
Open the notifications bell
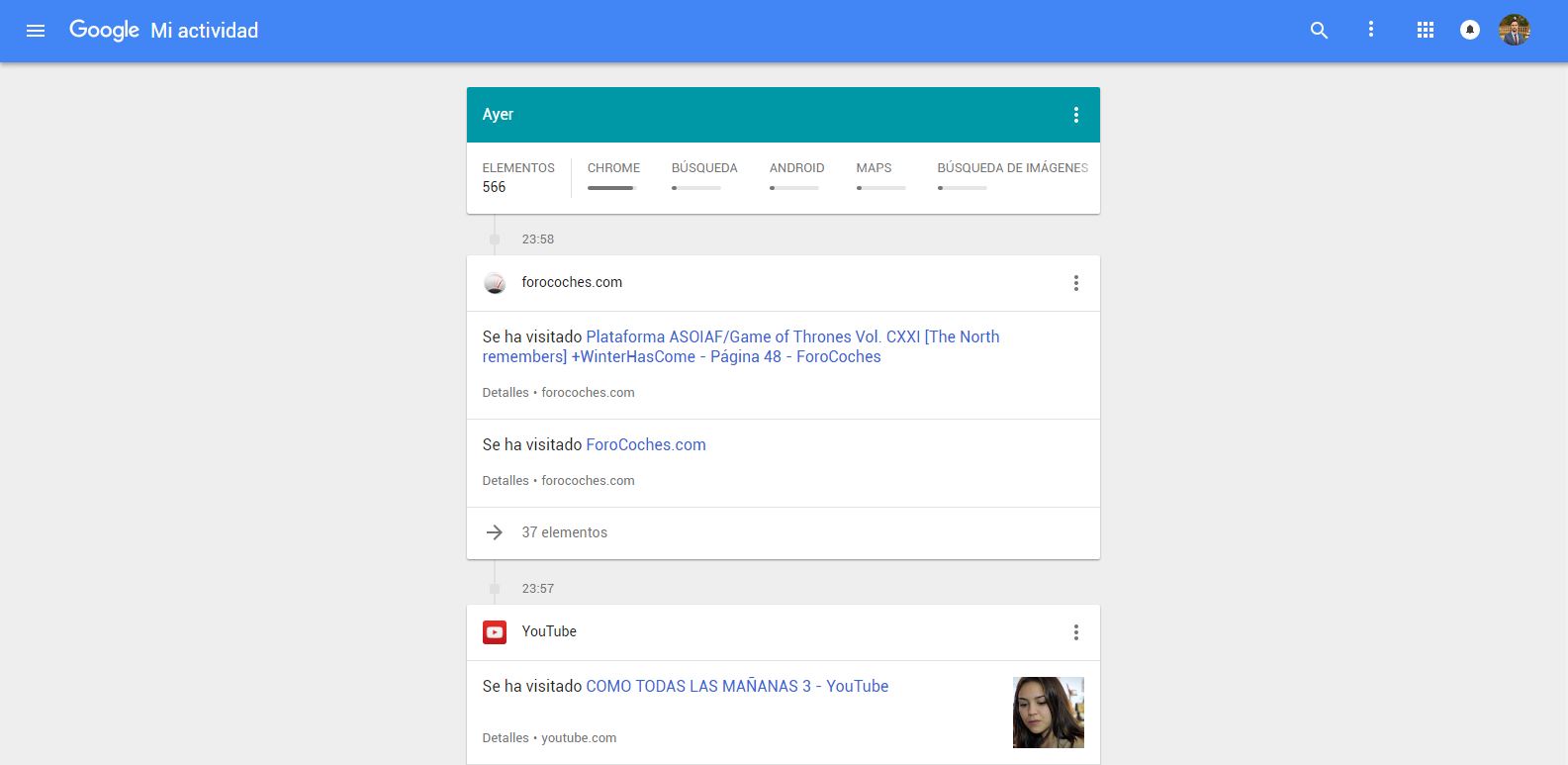[x=1470, y=31]
